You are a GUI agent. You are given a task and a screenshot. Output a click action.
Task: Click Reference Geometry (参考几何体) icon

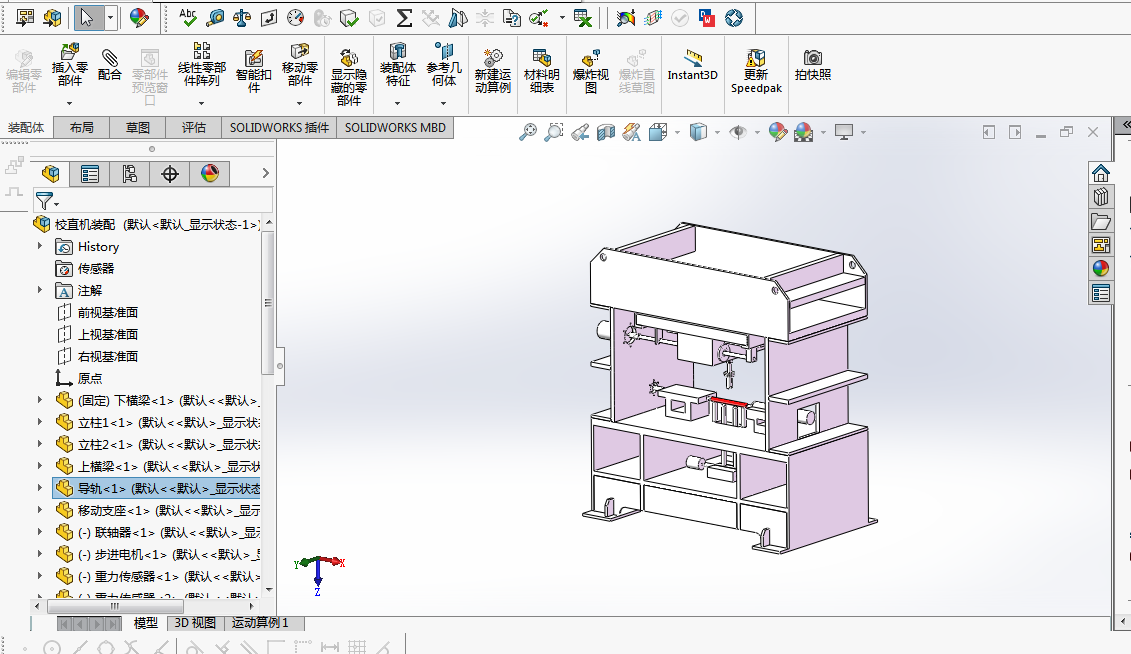[x=444, y=51]
